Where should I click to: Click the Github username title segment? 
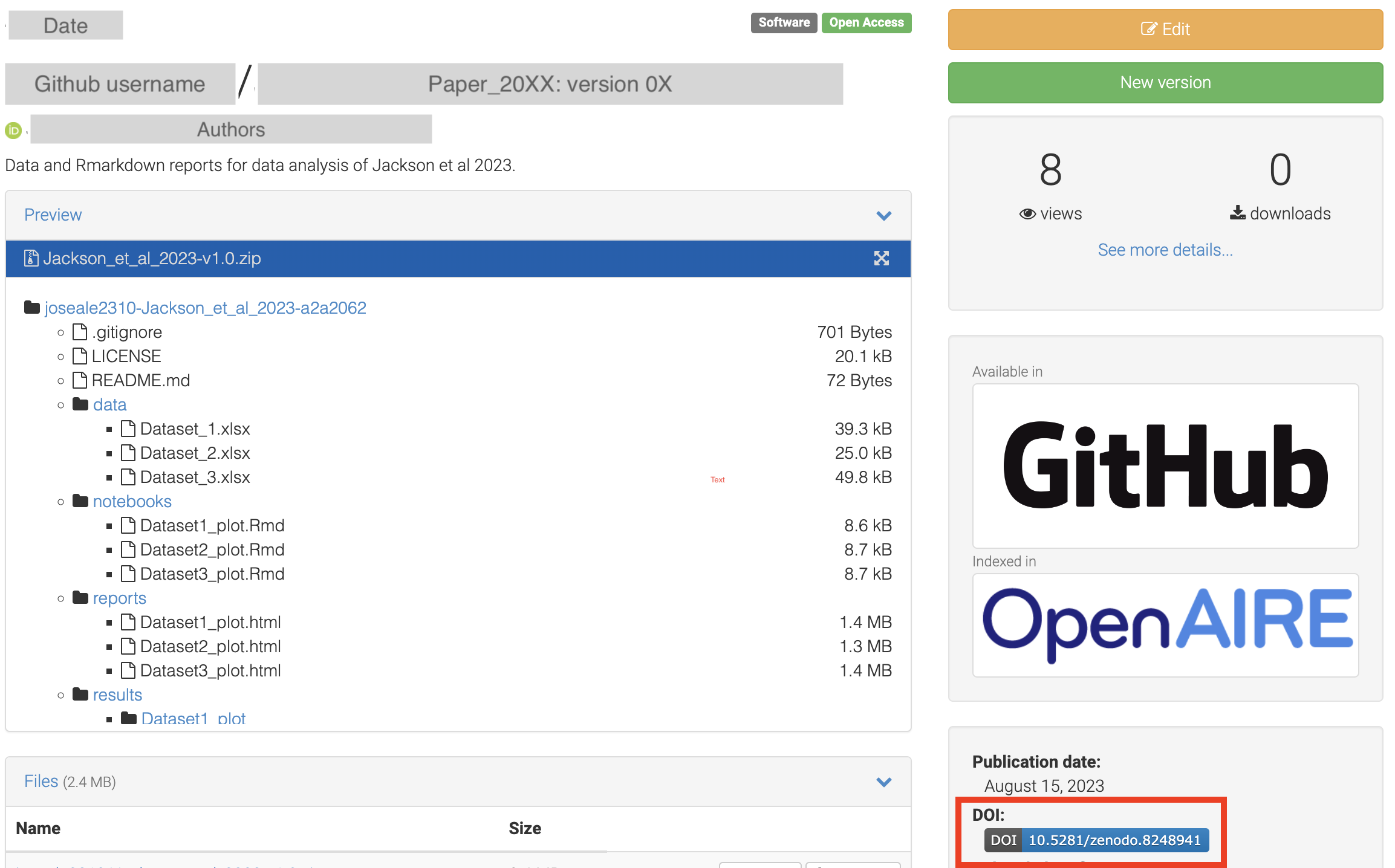120,84
